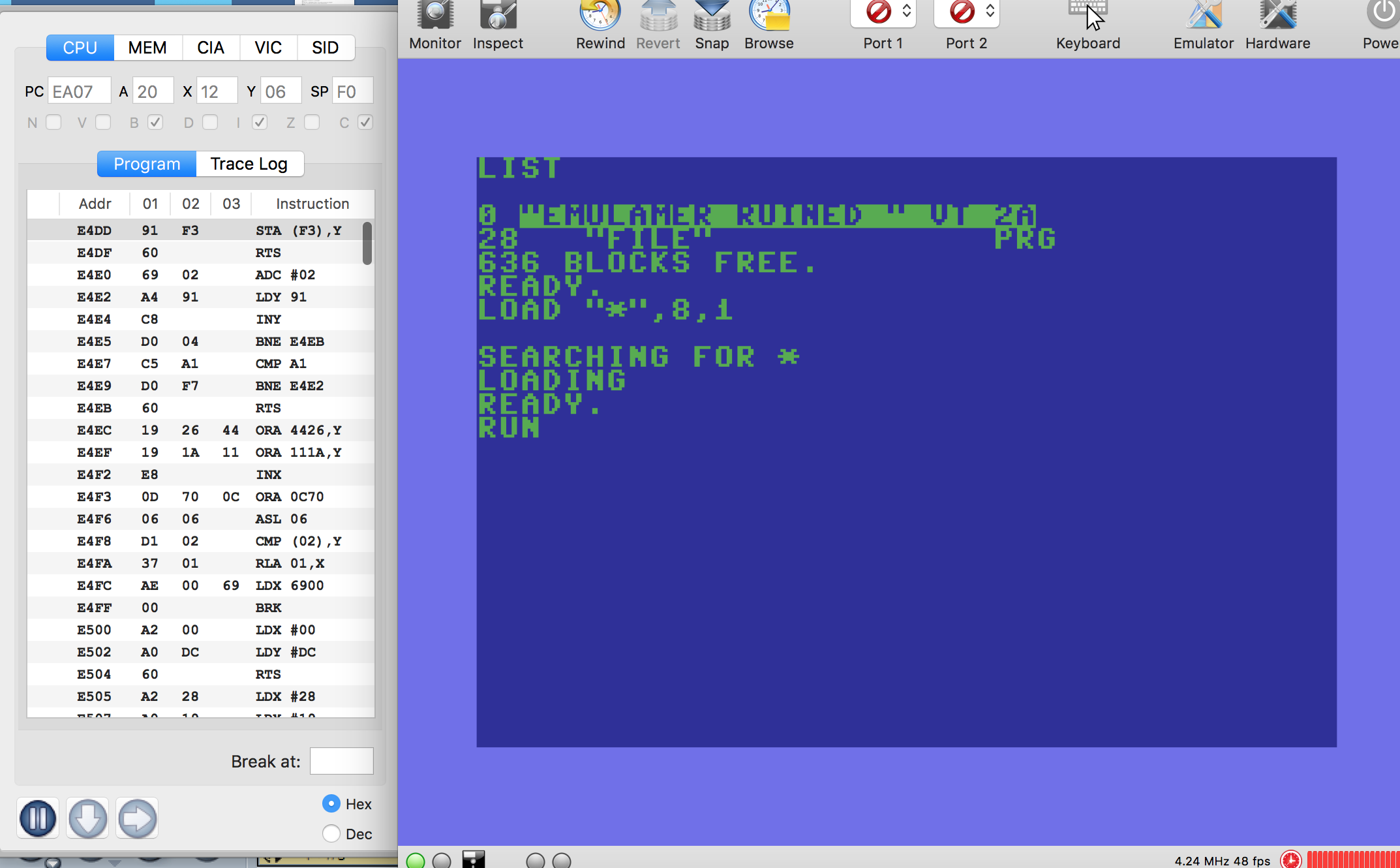Click the step-into down arrow button
Screen dimensions: 1400x868
coord(87,818)
